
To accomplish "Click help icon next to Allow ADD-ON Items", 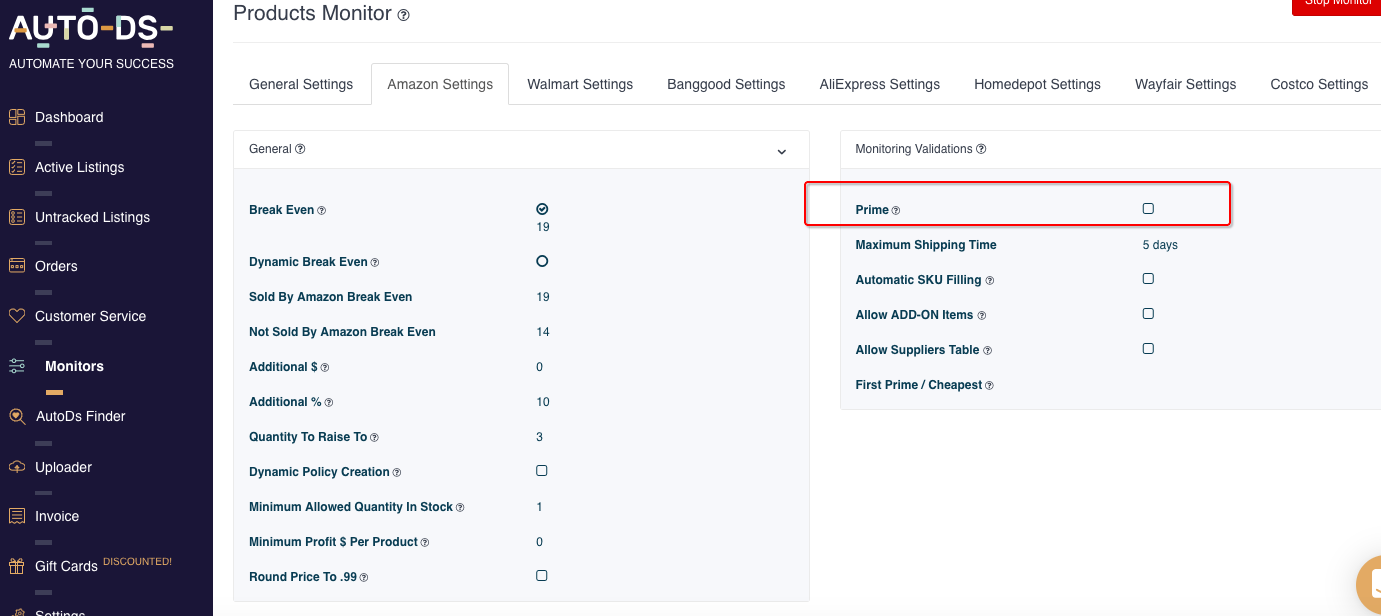I will click(x=982, y=316).
